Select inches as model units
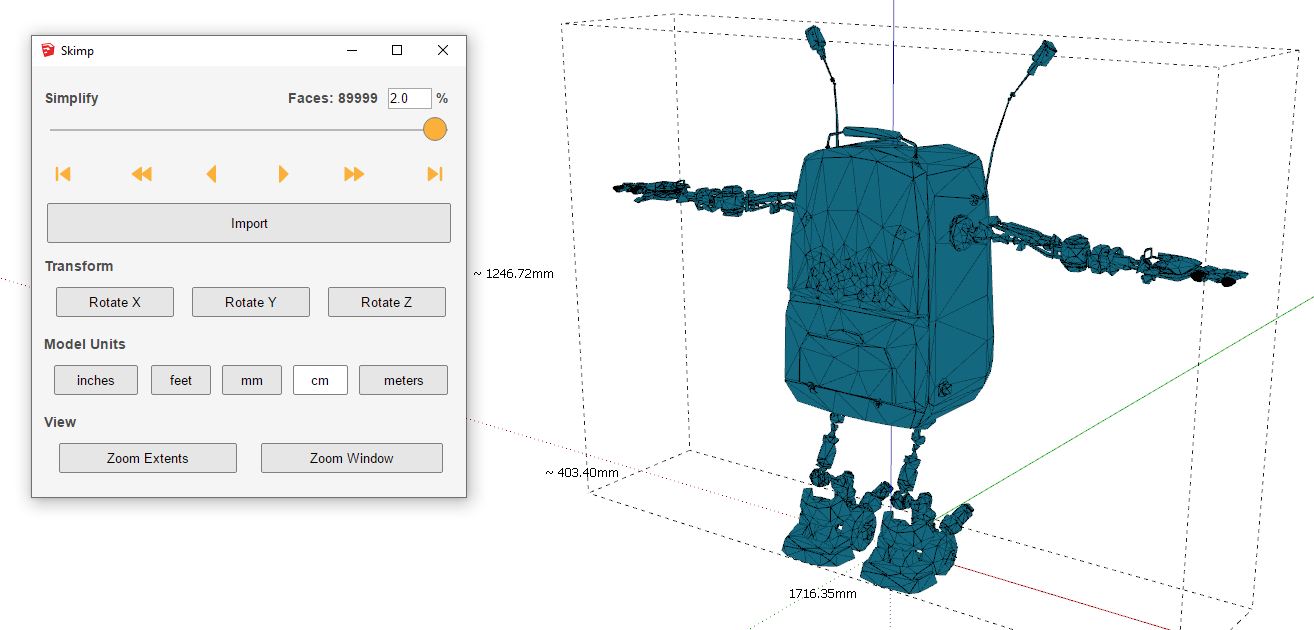The height and width of the screenshot is (630, 1314). pyautogui.click(x=96, y=380)
